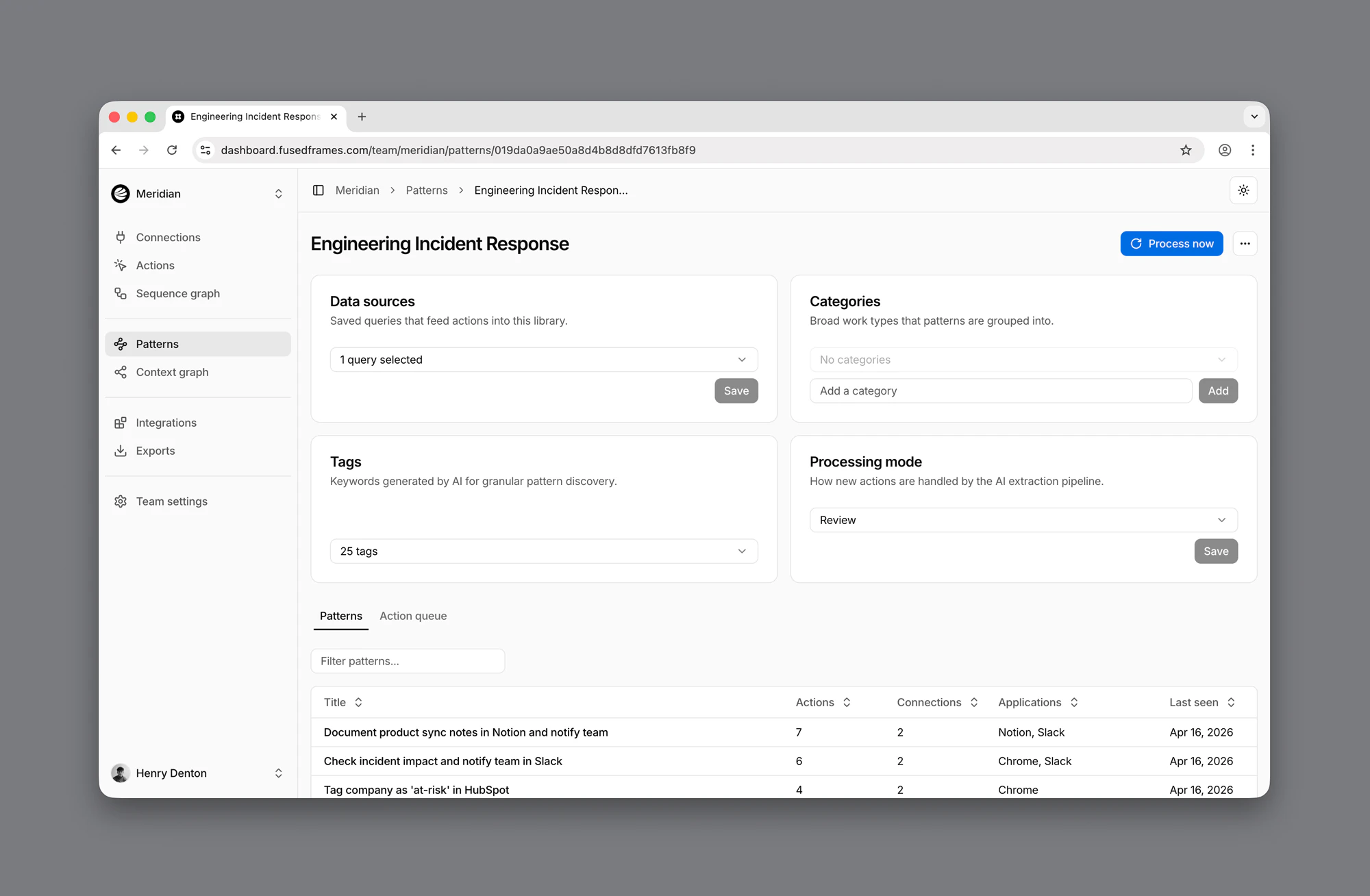Switch to the Action queue tab
1370x896 pixels.
(x=413, y=616)
